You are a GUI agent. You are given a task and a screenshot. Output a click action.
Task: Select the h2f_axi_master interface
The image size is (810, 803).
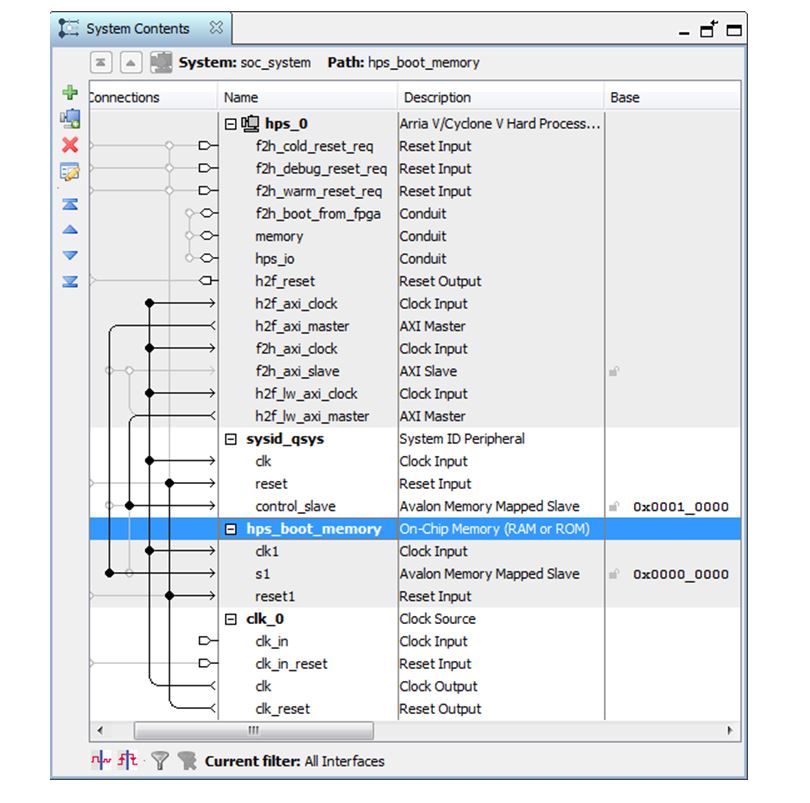(x=302, y=326)
